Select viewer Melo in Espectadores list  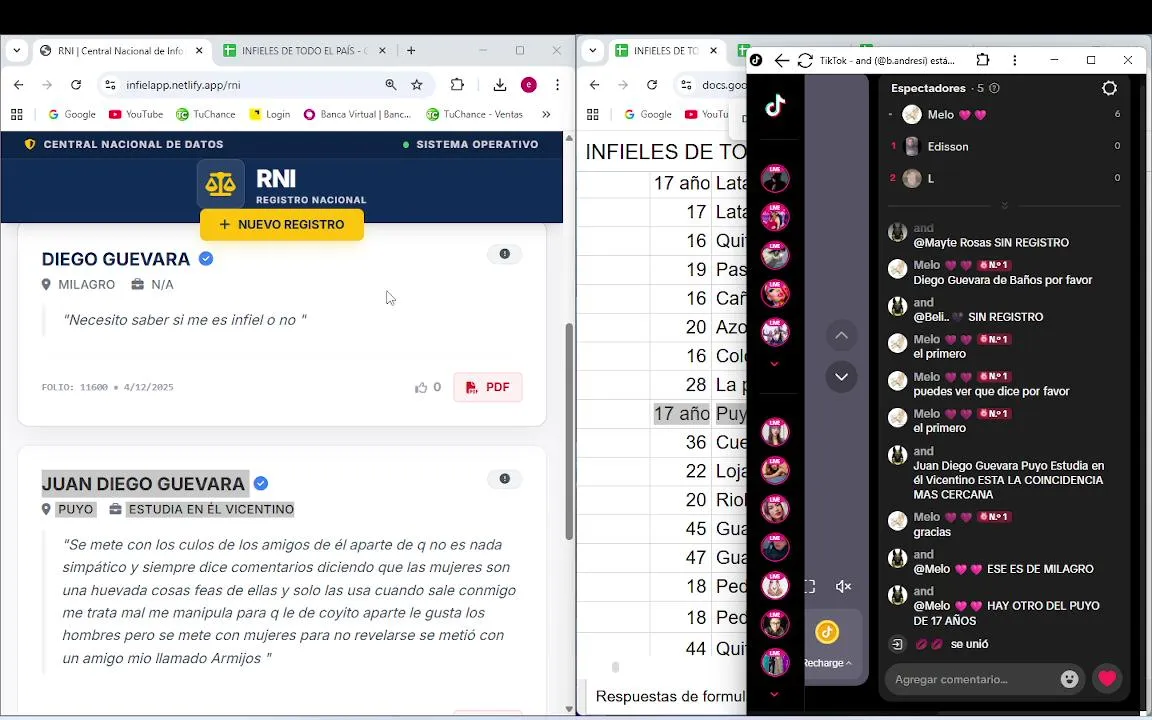1004,115
